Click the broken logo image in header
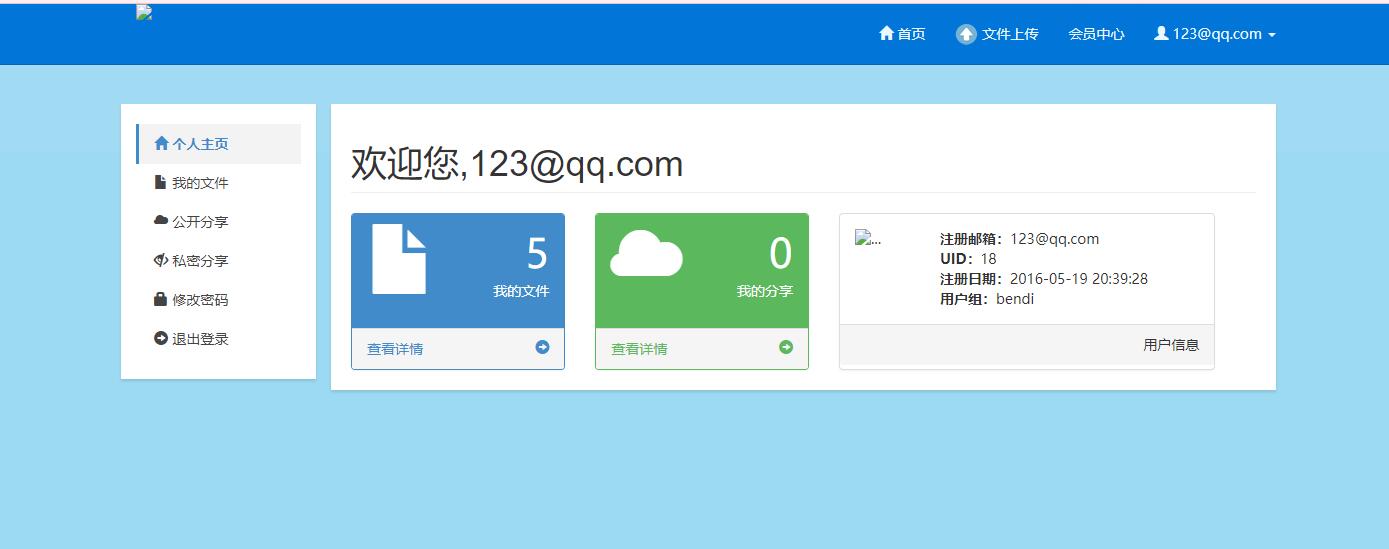 144,13
